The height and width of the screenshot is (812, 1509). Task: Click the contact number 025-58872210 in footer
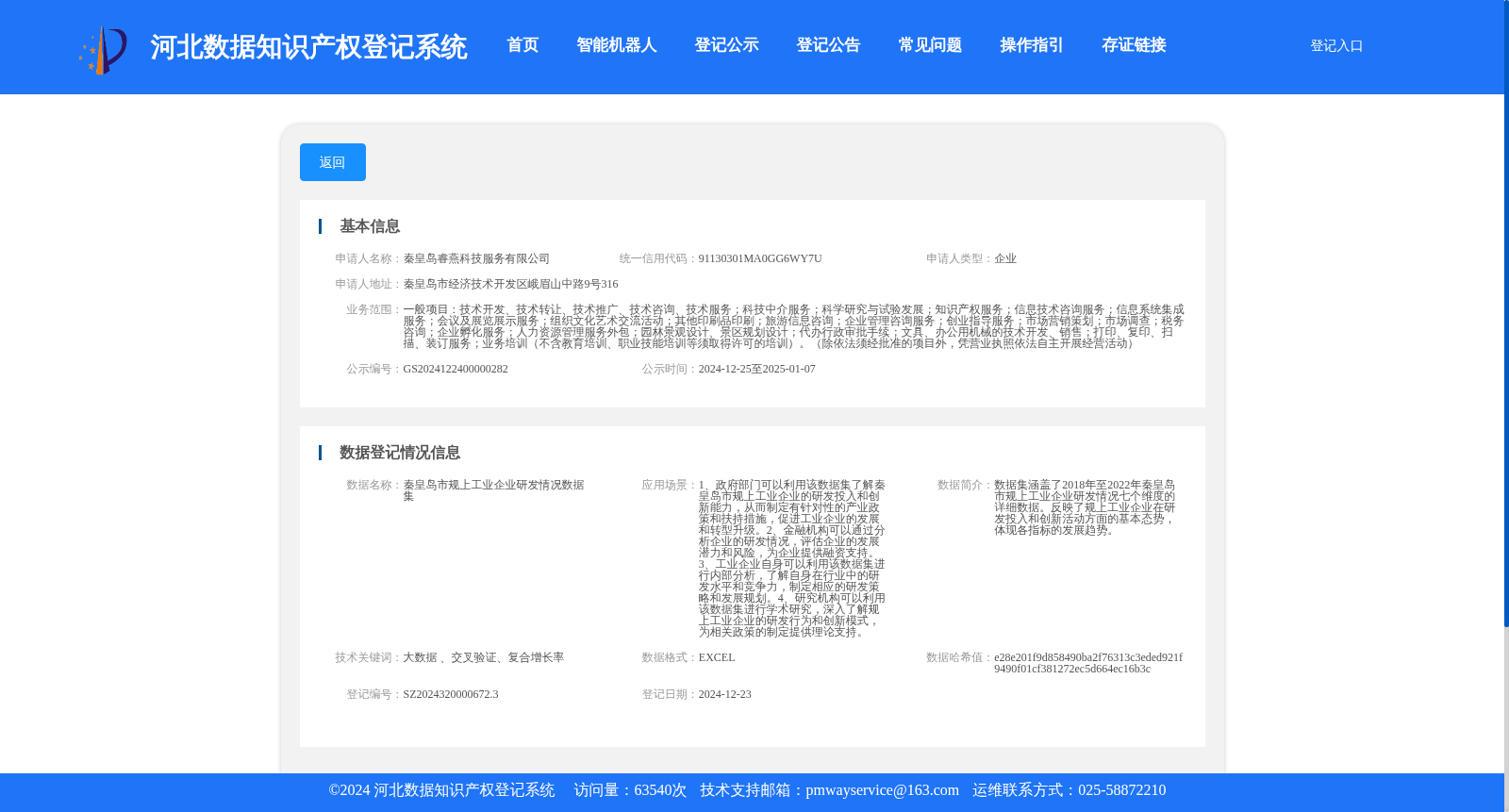point(1121,790)
